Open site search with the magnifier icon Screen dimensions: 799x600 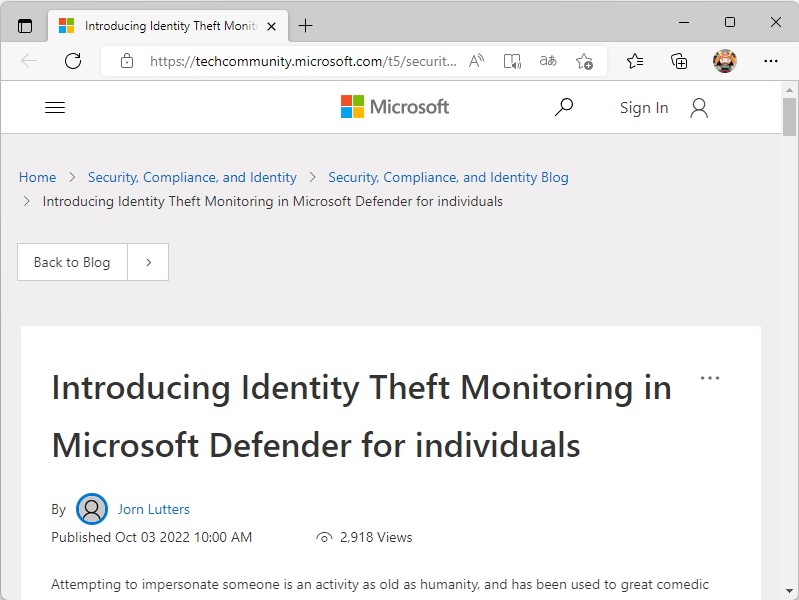coord(564,107)
